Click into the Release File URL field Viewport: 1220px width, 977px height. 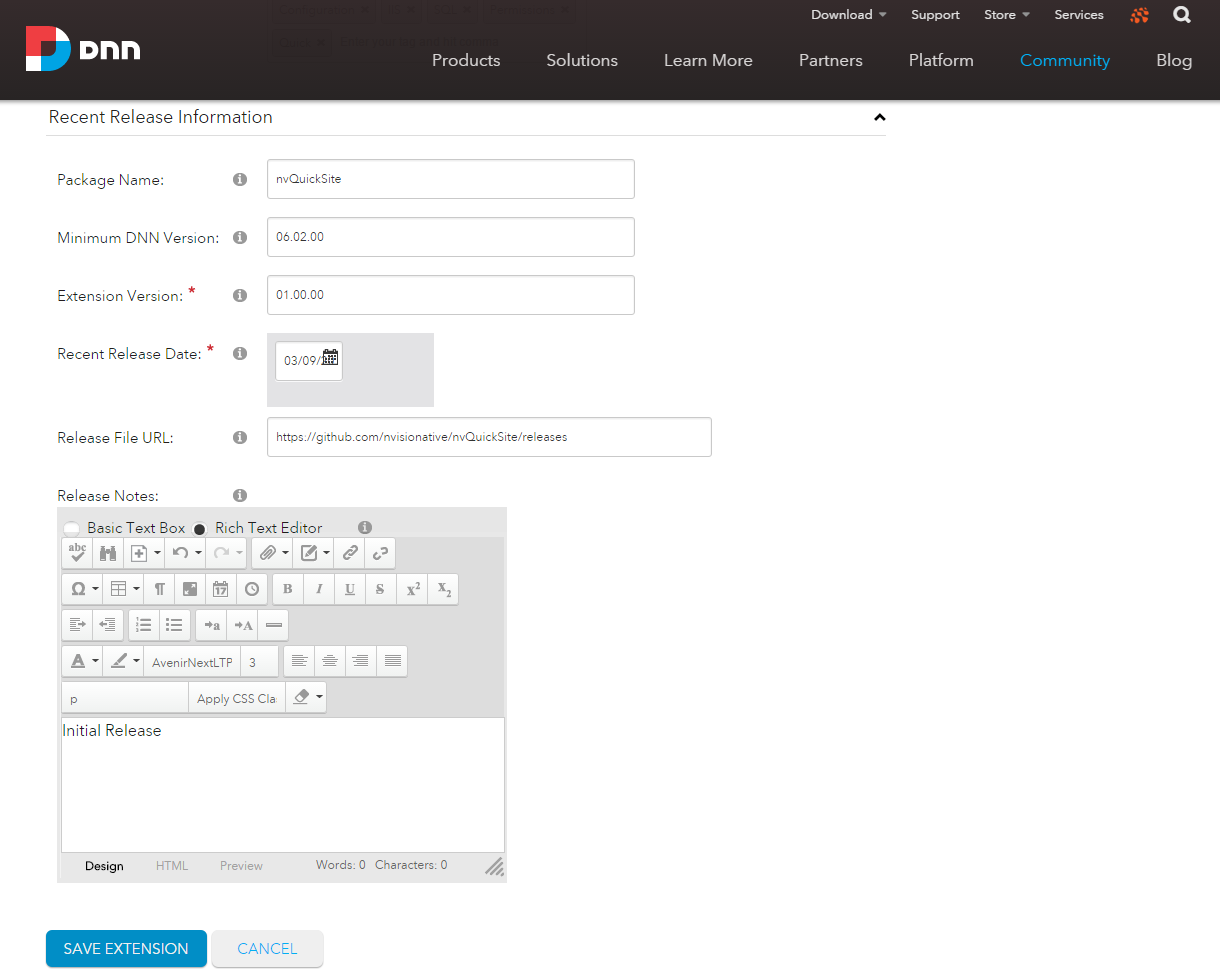[489, 437]
